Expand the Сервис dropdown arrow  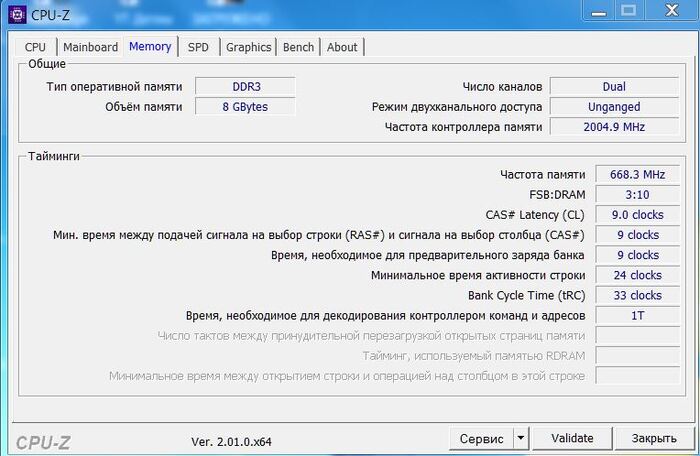pyautogui.click(x=521, y=439)
